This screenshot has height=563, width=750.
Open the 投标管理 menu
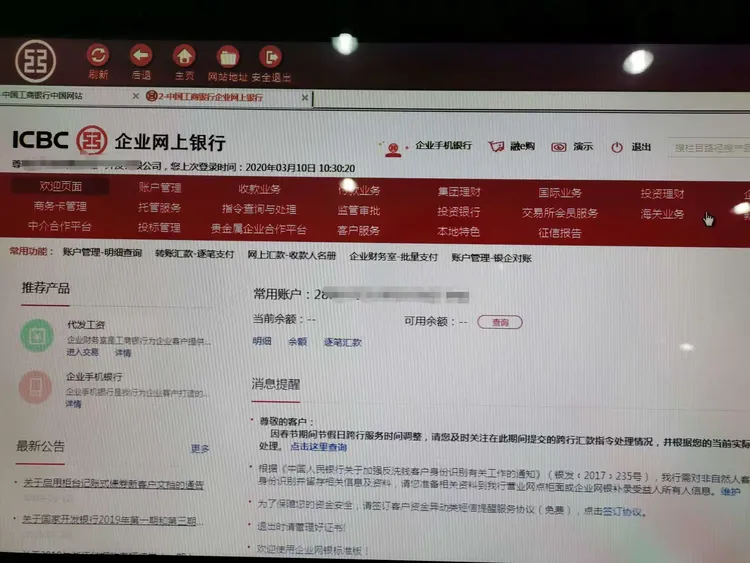159,227
